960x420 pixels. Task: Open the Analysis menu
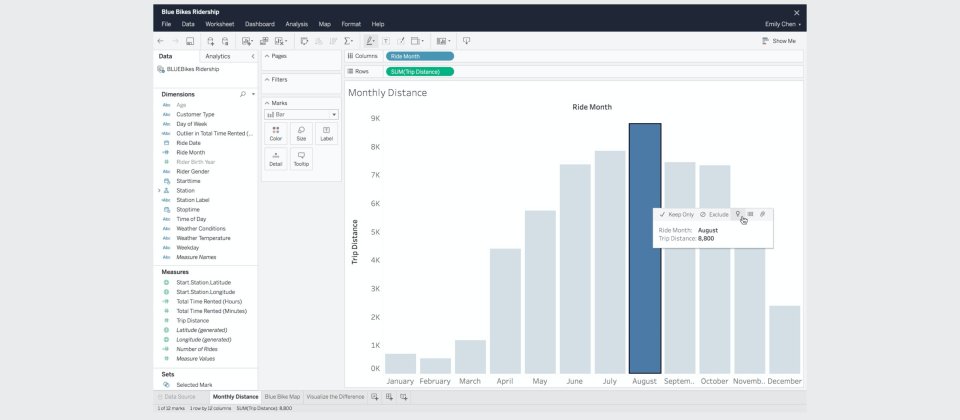(296, 24)
